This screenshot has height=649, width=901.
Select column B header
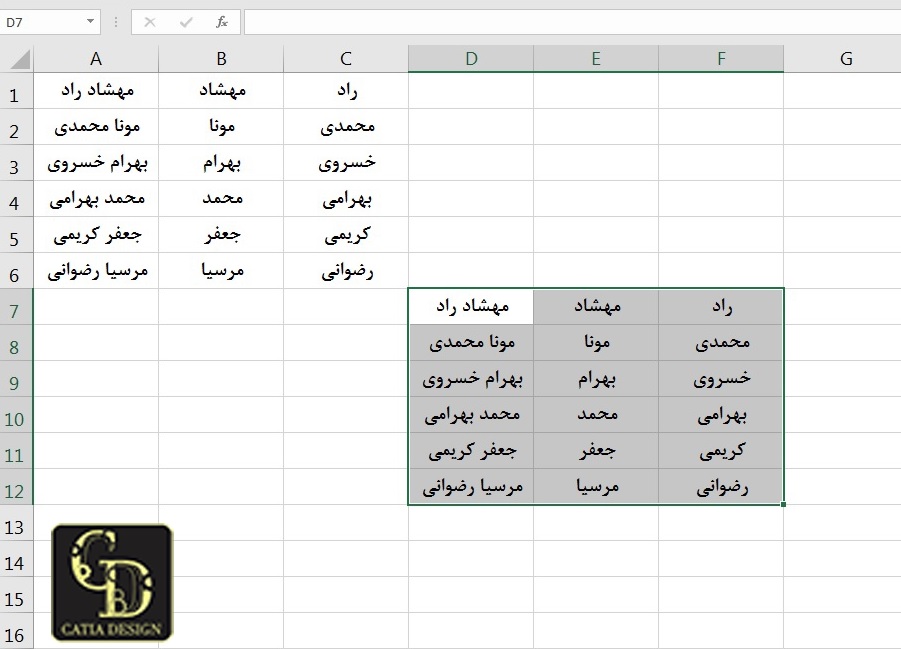click(221, 59)
